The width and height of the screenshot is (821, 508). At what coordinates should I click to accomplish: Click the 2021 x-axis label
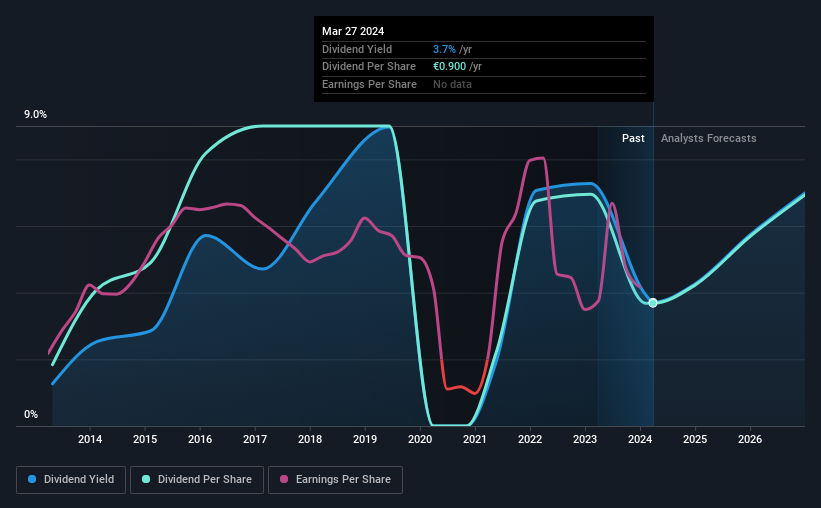pos(475,439)
